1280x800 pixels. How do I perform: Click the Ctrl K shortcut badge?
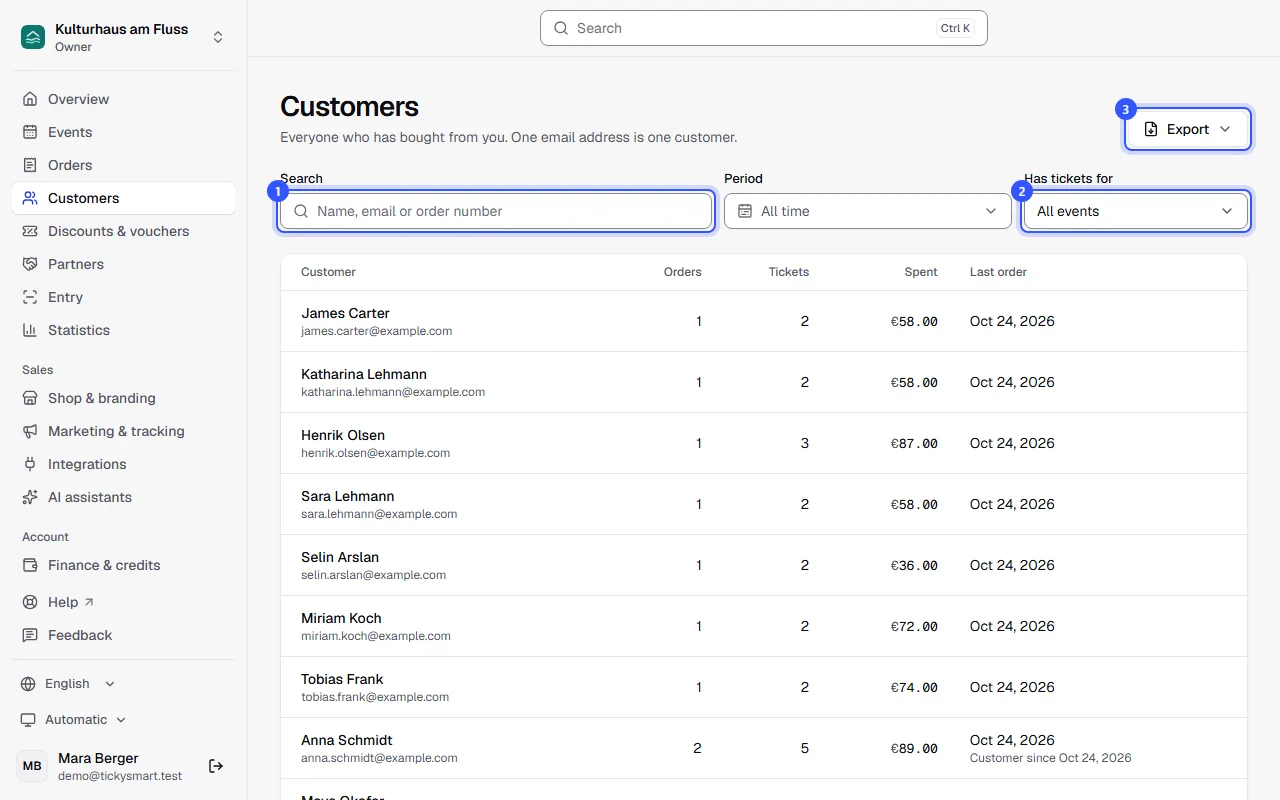956,28
